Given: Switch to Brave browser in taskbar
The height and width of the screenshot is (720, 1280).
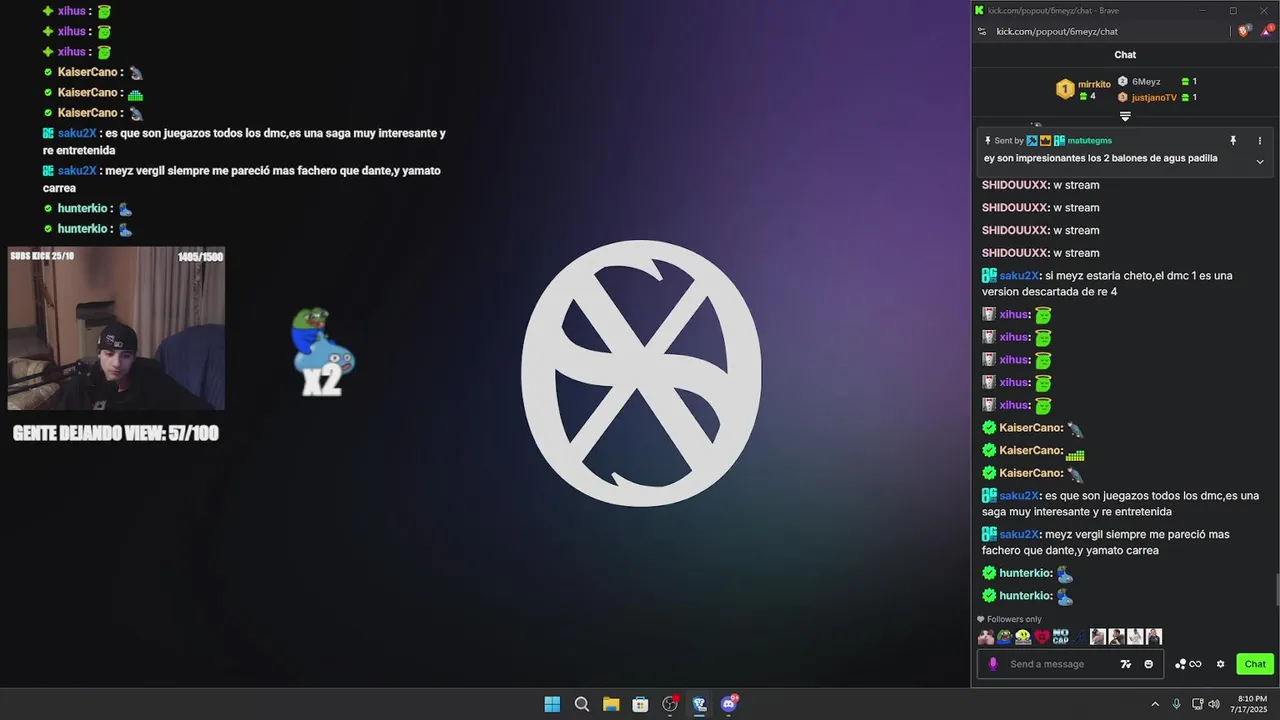Looking at the screenshot, I should [x=699, y=704].
